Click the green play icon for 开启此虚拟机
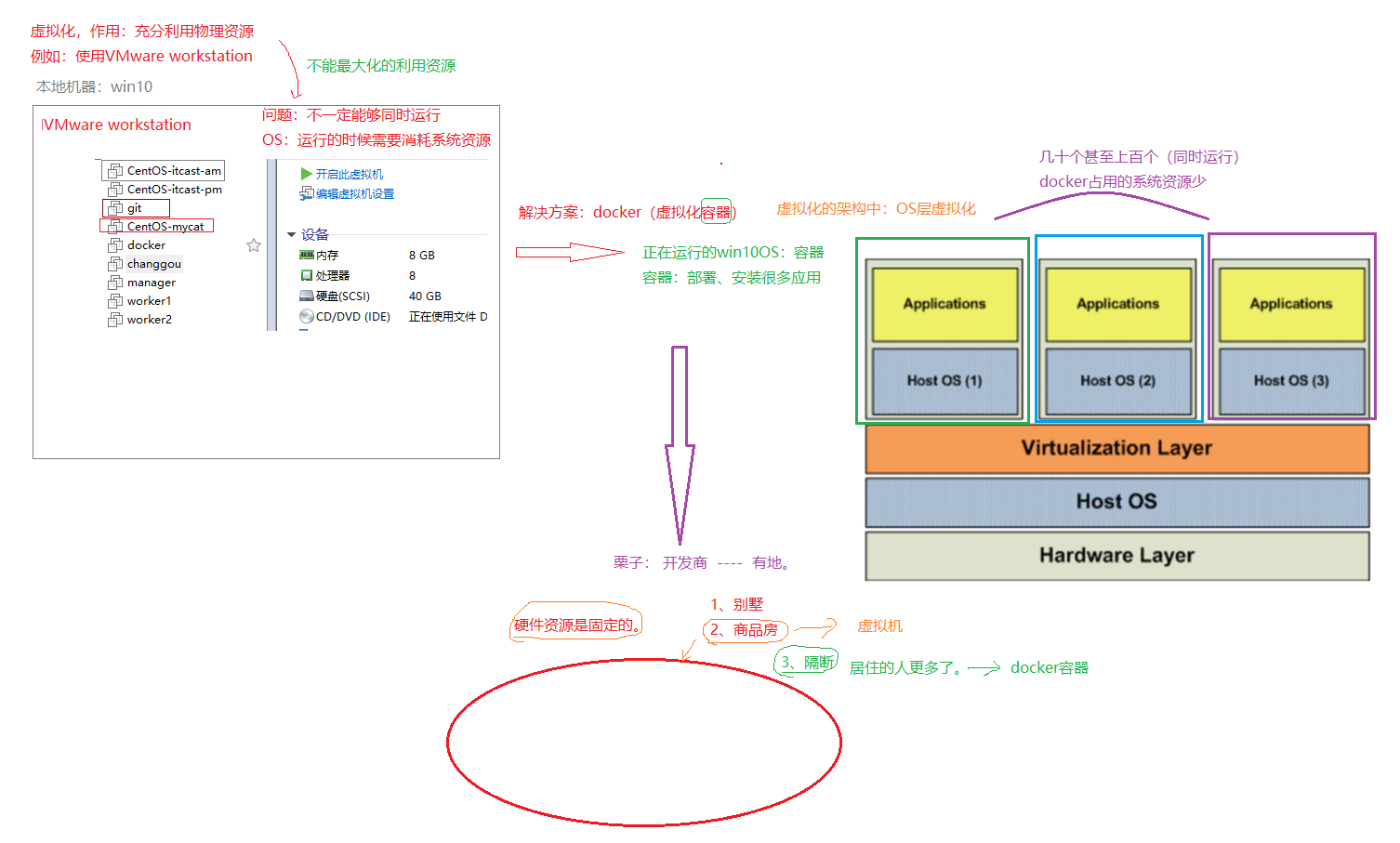This screenshot has width=1400, height=843. click(306, 174)
